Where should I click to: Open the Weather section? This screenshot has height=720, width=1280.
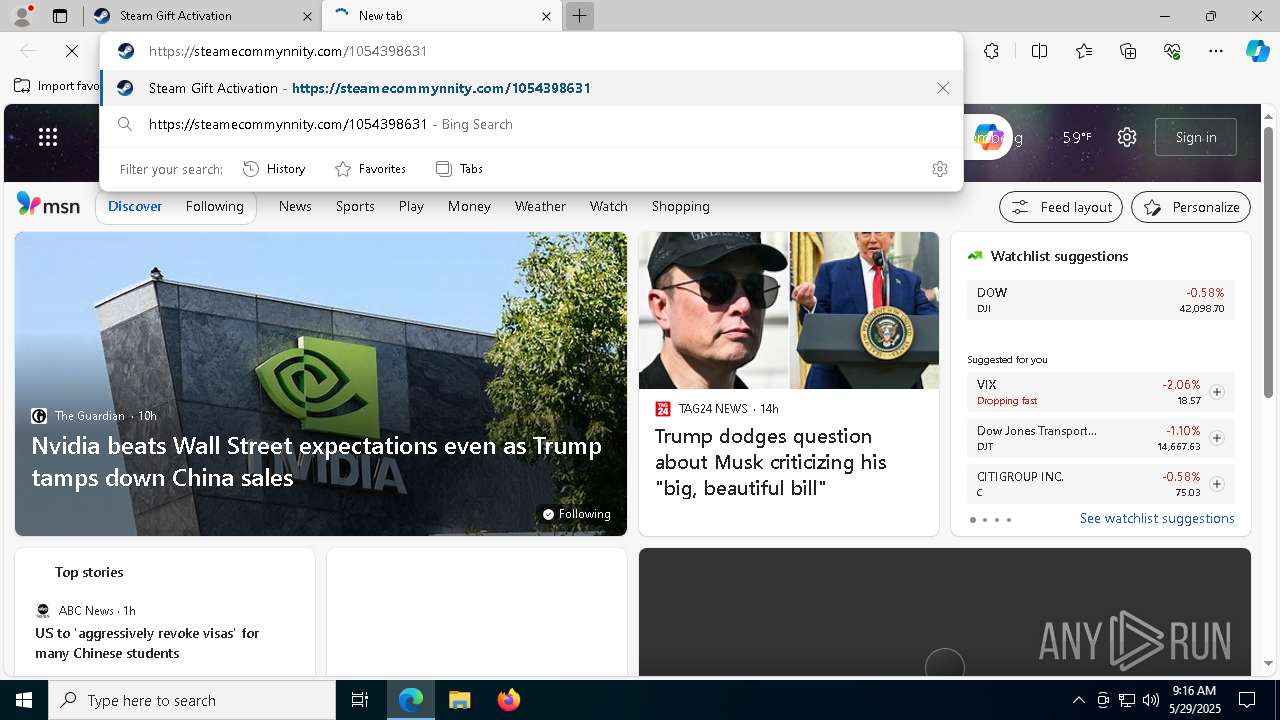coord(540,206)
